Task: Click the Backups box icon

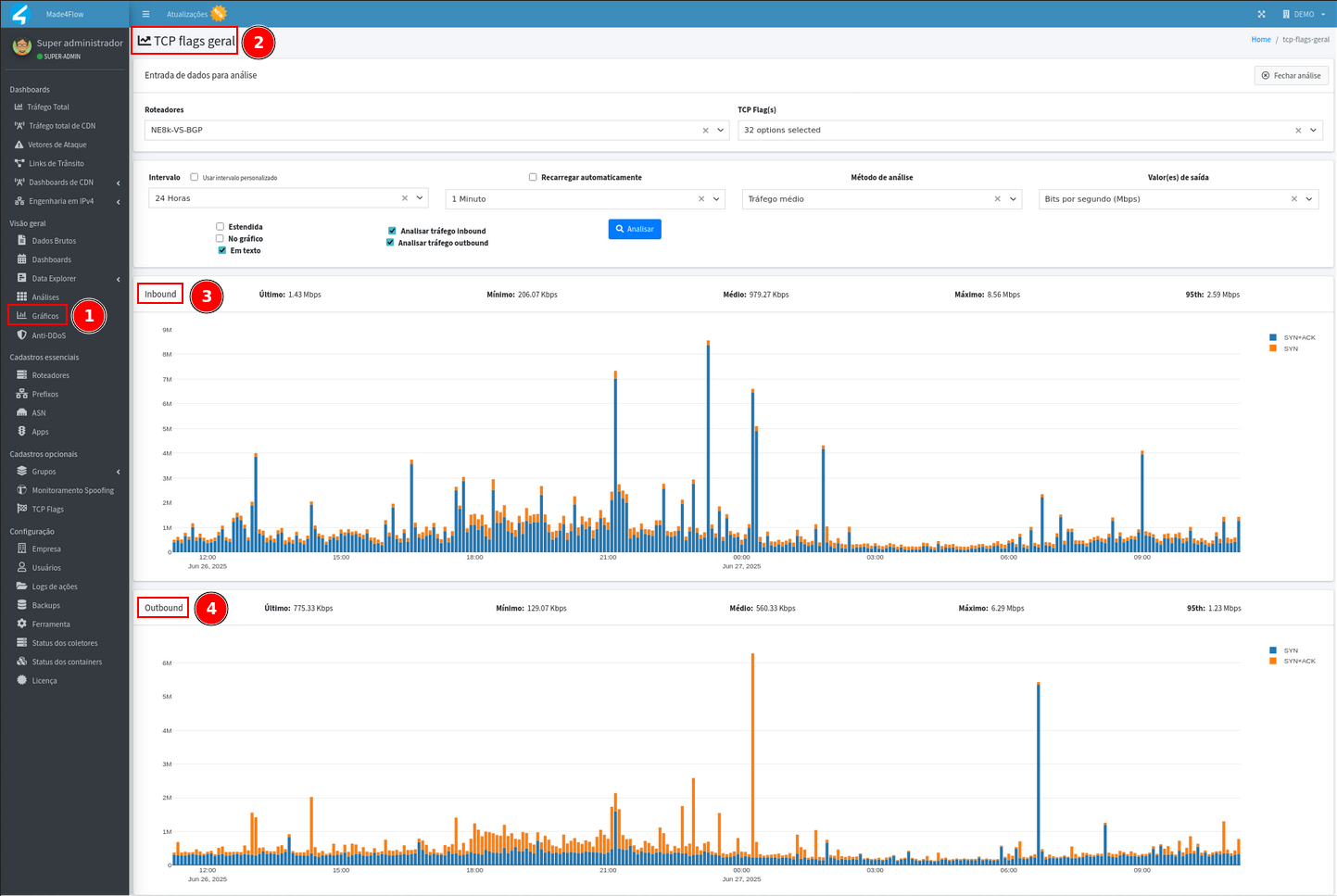Action: 22,605
